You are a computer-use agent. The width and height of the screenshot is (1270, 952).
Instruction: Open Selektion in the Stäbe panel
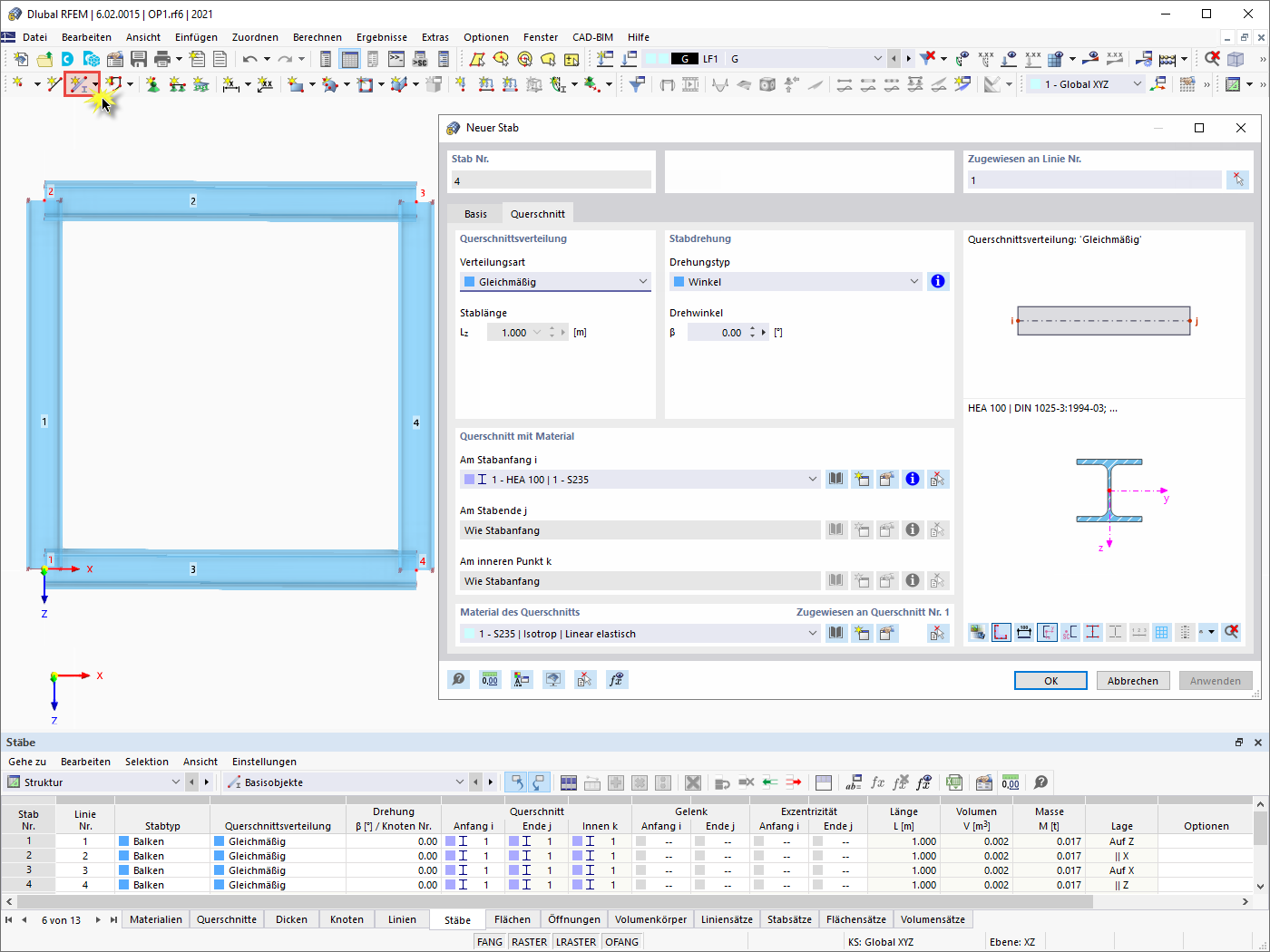click(x=147, y=762)
